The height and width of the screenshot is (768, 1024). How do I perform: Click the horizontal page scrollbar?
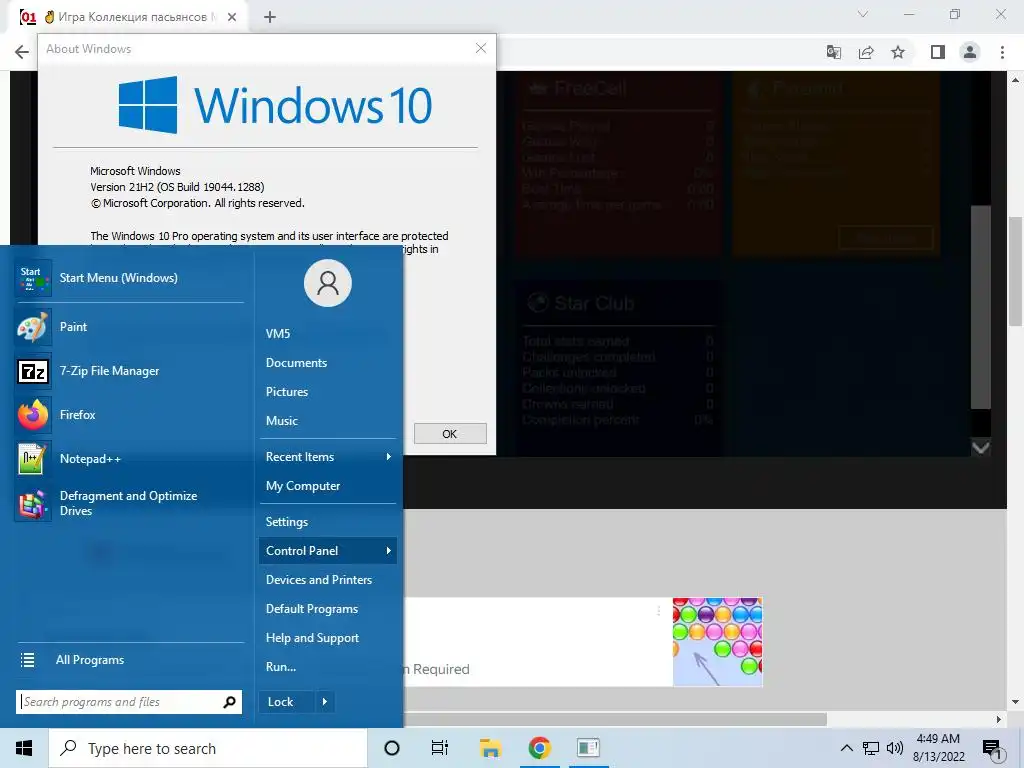pos(615,719)
